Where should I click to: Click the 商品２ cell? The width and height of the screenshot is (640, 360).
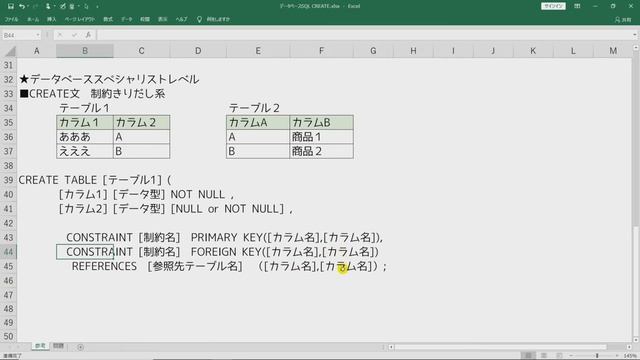tap(321, 151)
